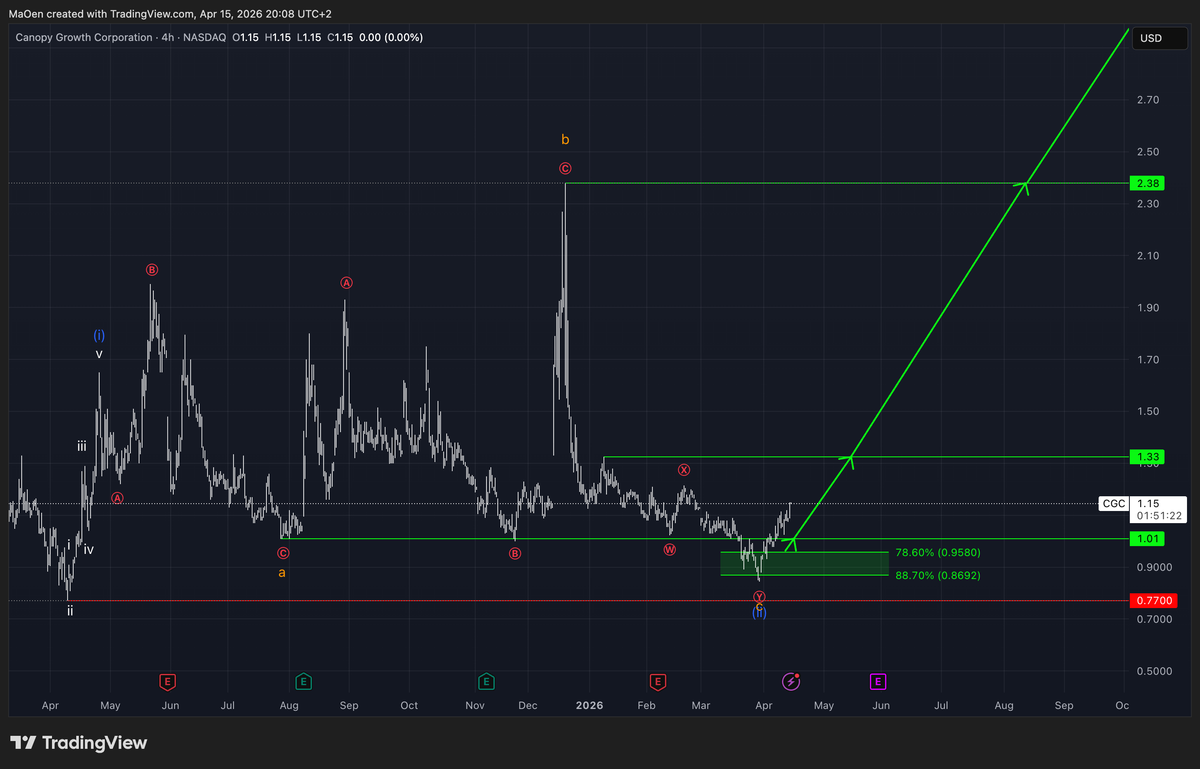Click the 2026 year label on time axis
The height and width of the screenshot is (769, 1200).
589,705
